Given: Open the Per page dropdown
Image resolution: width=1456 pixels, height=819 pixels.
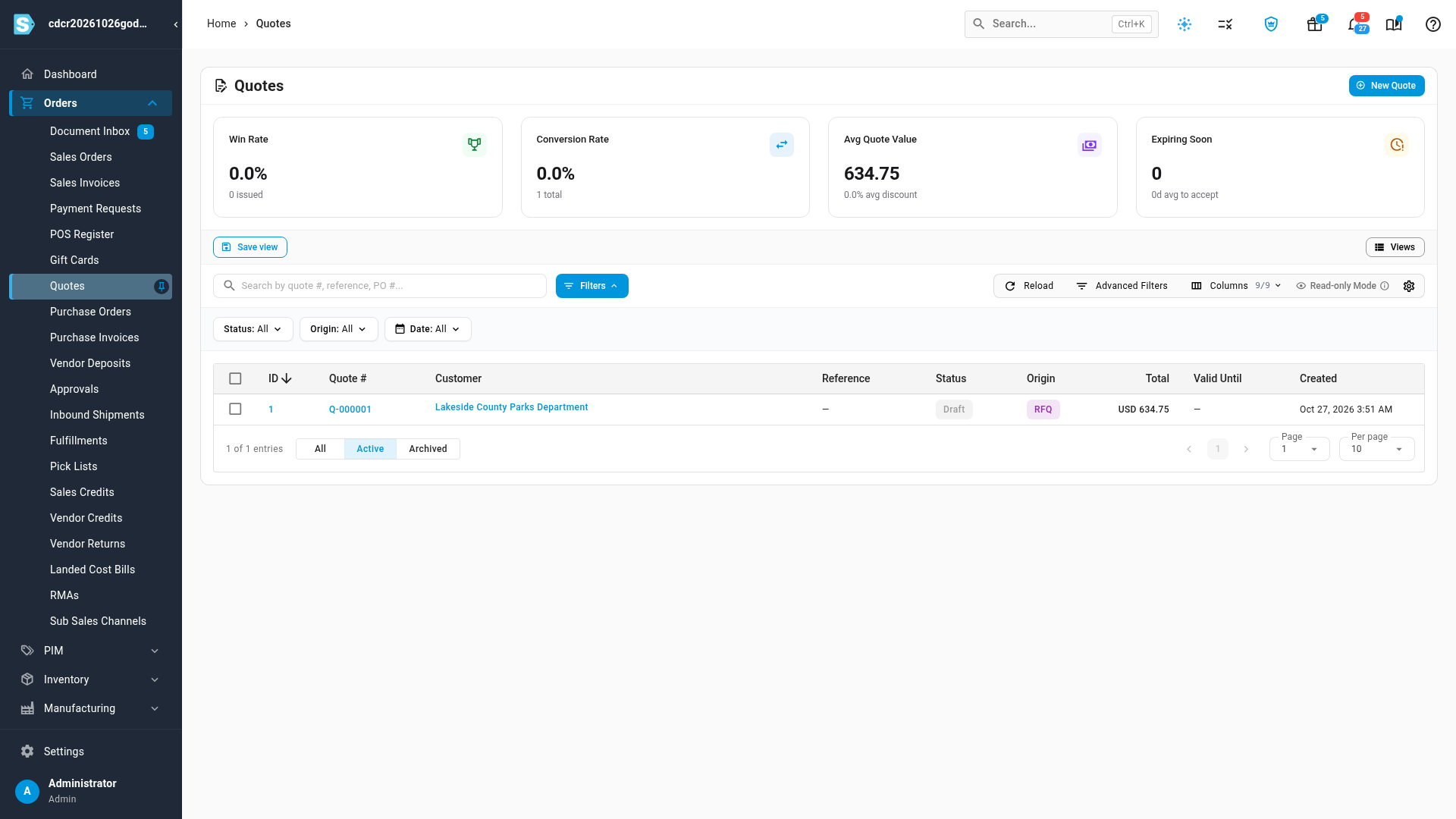Looking at the screenshot, I should coord(1376,449).
